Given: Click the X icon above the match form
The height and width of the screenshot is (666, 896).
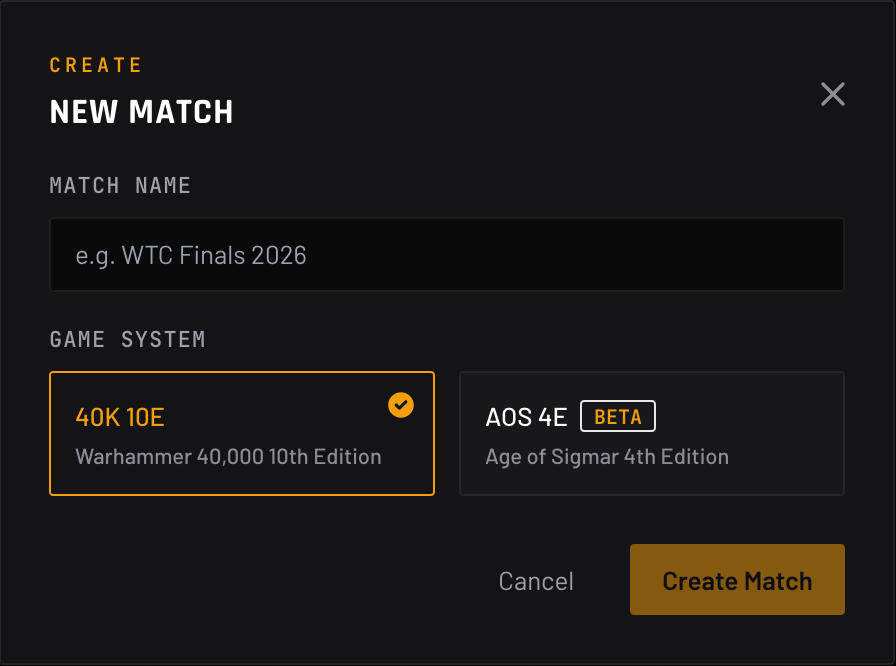Looking at the screenshot, I should point(833,94).
